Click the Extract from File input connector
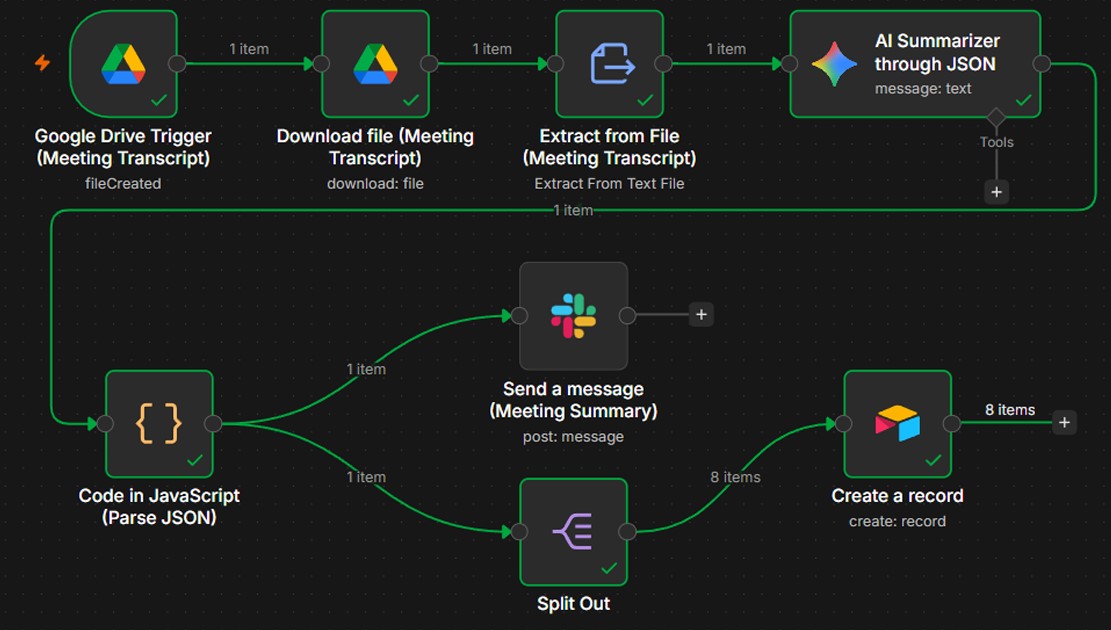This screenshot has width=1111, height=630. point(556,64)
